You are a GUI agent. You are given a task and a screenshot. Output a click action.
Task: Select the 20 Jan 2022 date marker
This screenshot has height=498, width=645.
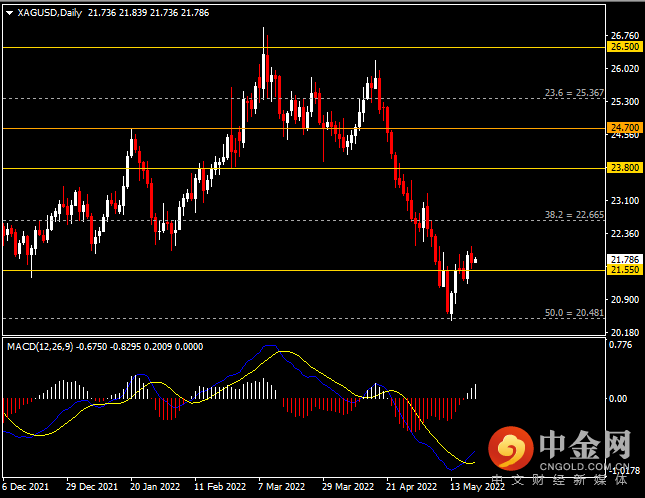click(x=155, y=486)
